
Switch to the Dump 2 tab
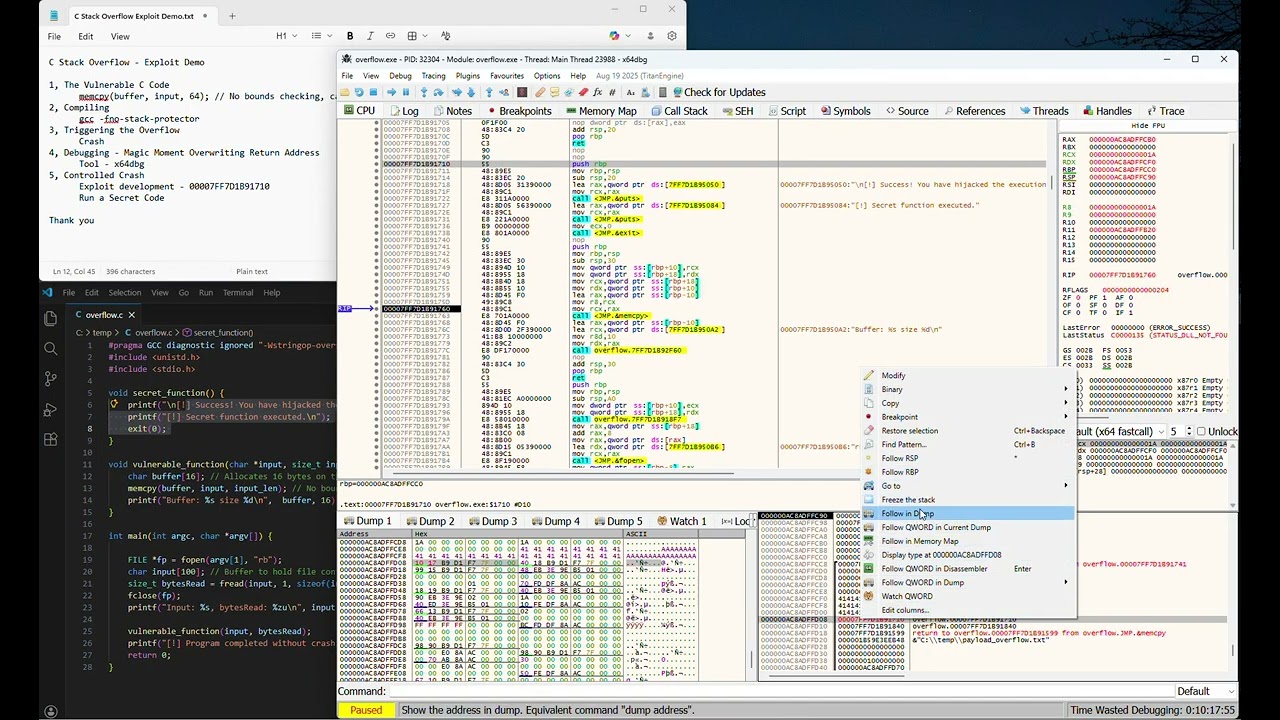(429, 521)
